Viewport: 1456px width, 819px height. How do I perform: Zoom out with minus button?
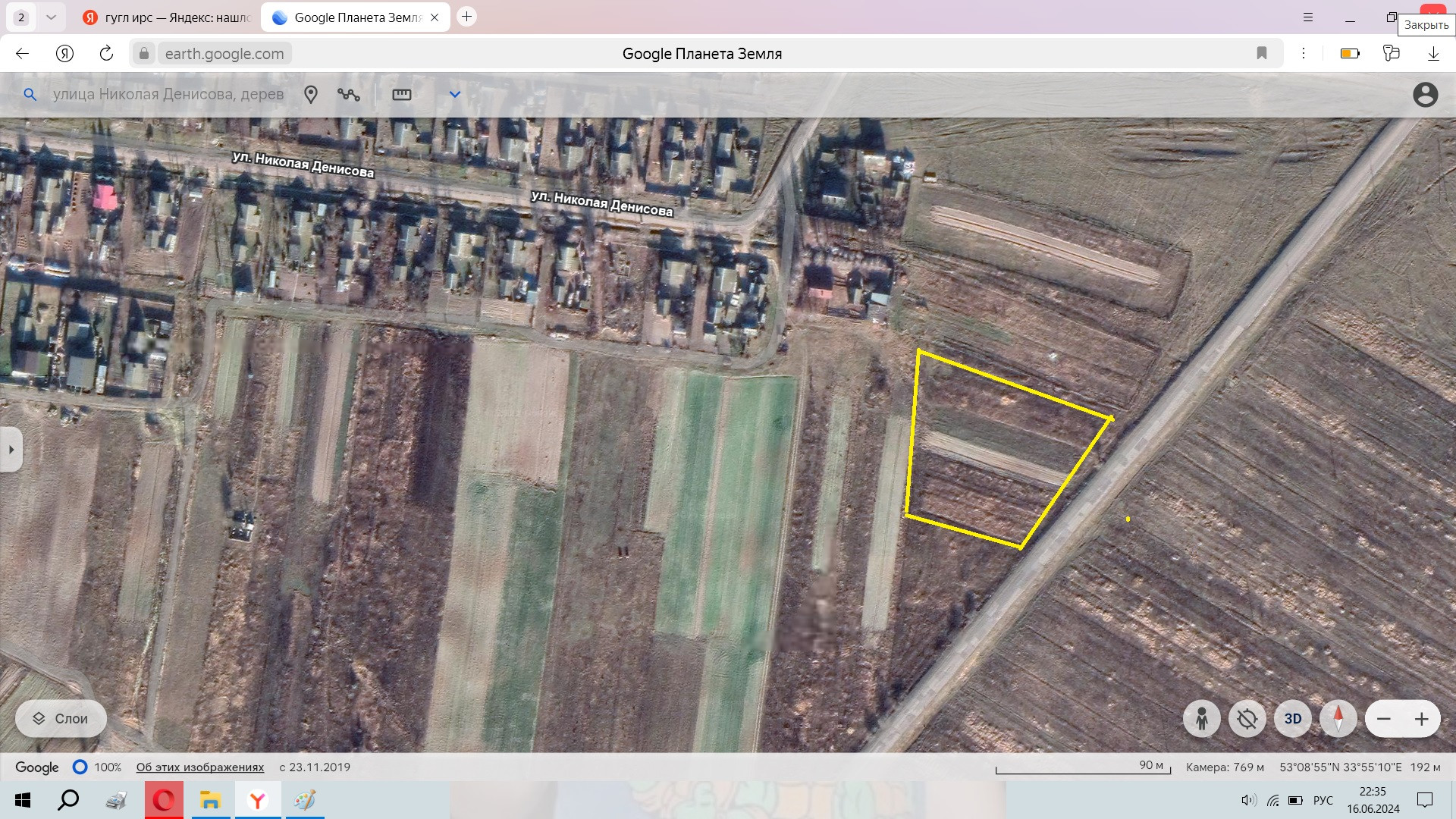click(x=1384, y=719)
